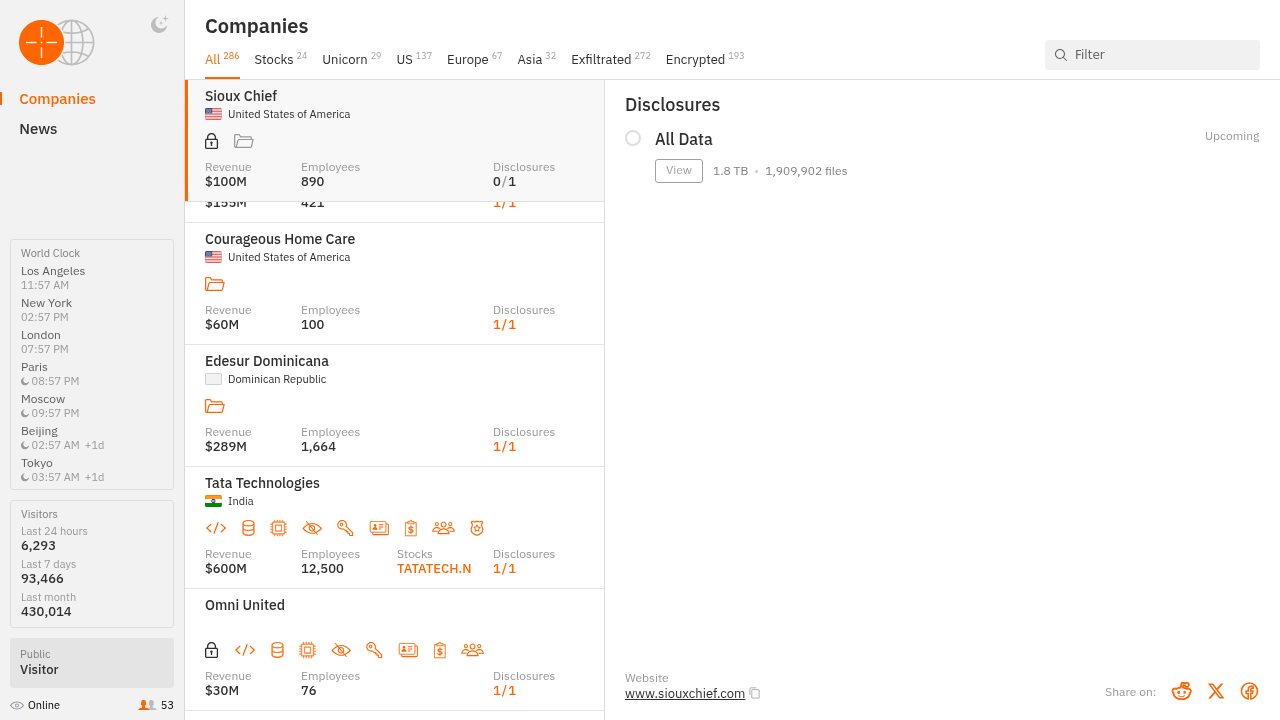Select the All Data radio button

tap(633, 138)
